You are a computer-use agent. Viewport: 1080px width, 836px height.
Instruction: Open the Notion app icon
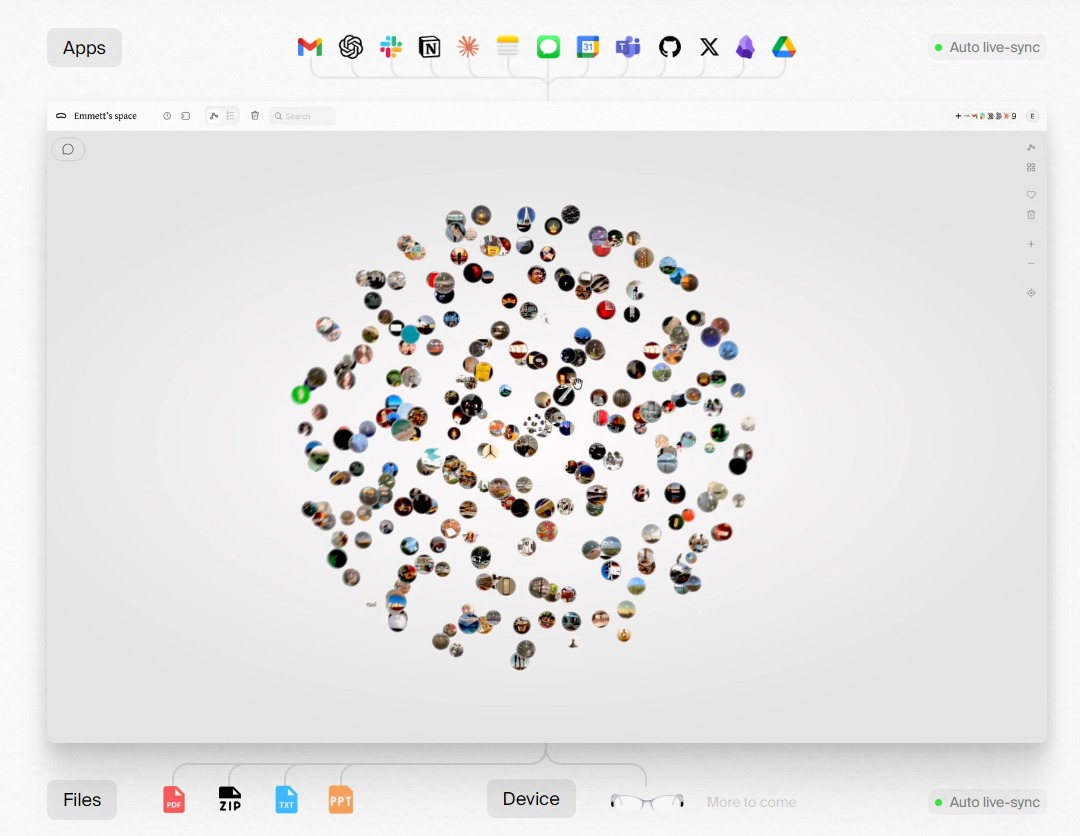(x=429, y=47)
